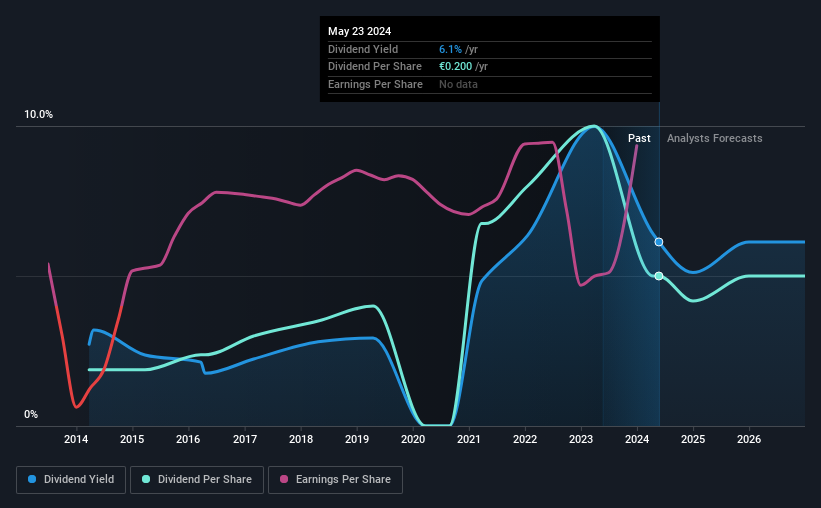This screenshot has width=821, height=508.
Task: Click the 2019 x-axis label
Action: coord(357,439)
